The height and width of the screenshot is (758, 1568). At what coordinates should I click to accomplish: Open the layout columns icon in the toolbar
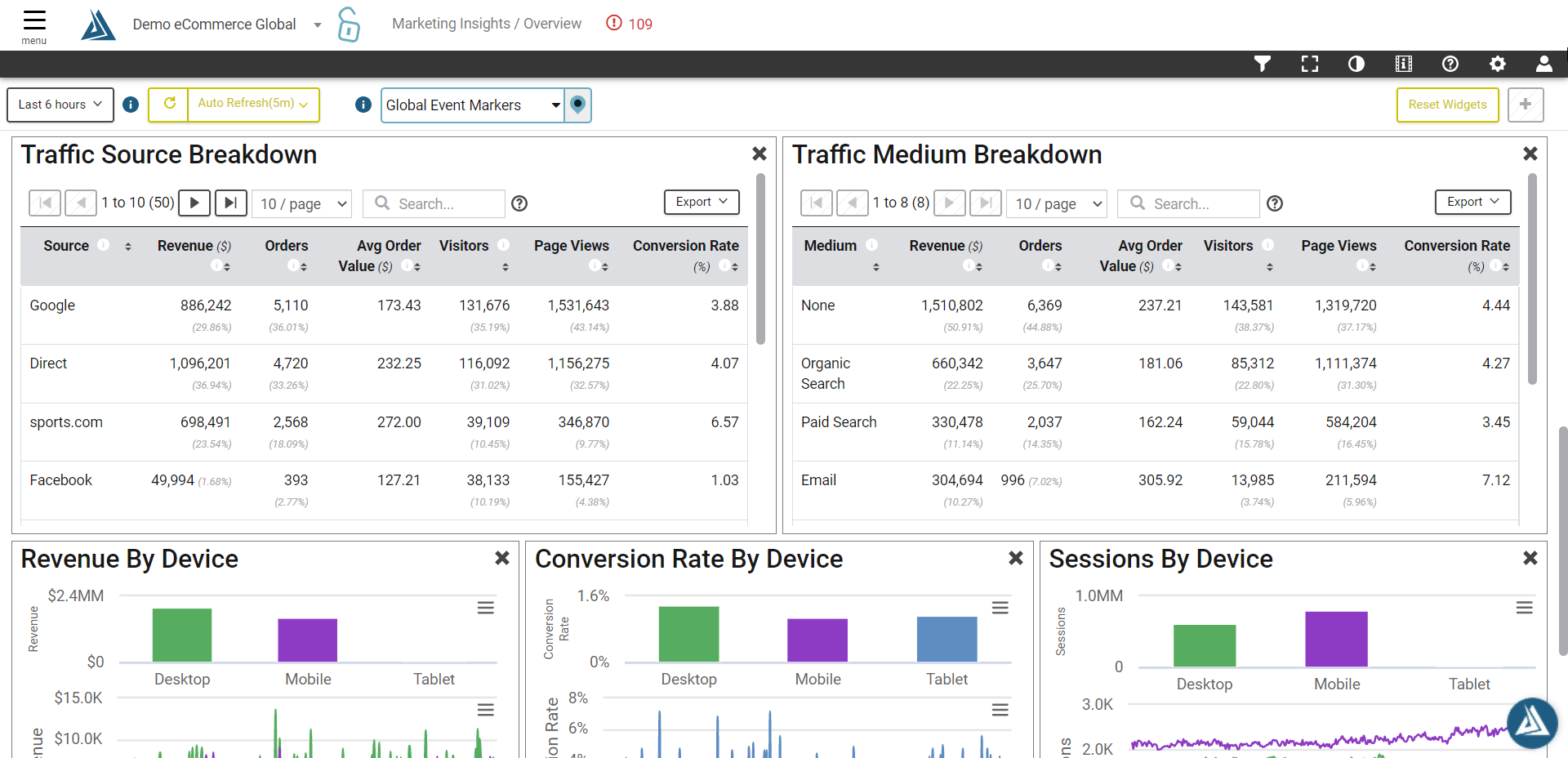[1404, 64]
